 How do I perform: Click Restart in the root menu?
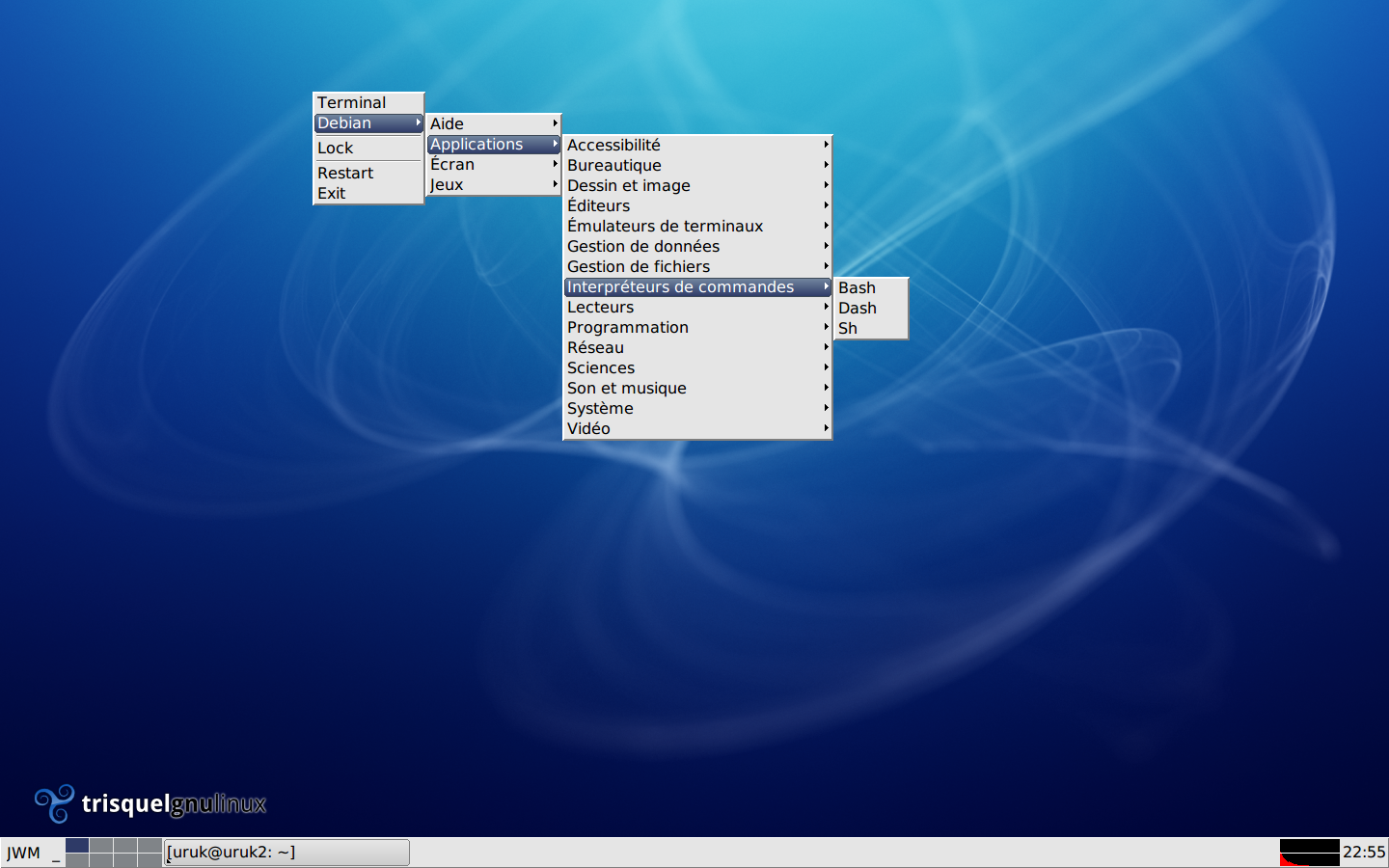(368, 173)
